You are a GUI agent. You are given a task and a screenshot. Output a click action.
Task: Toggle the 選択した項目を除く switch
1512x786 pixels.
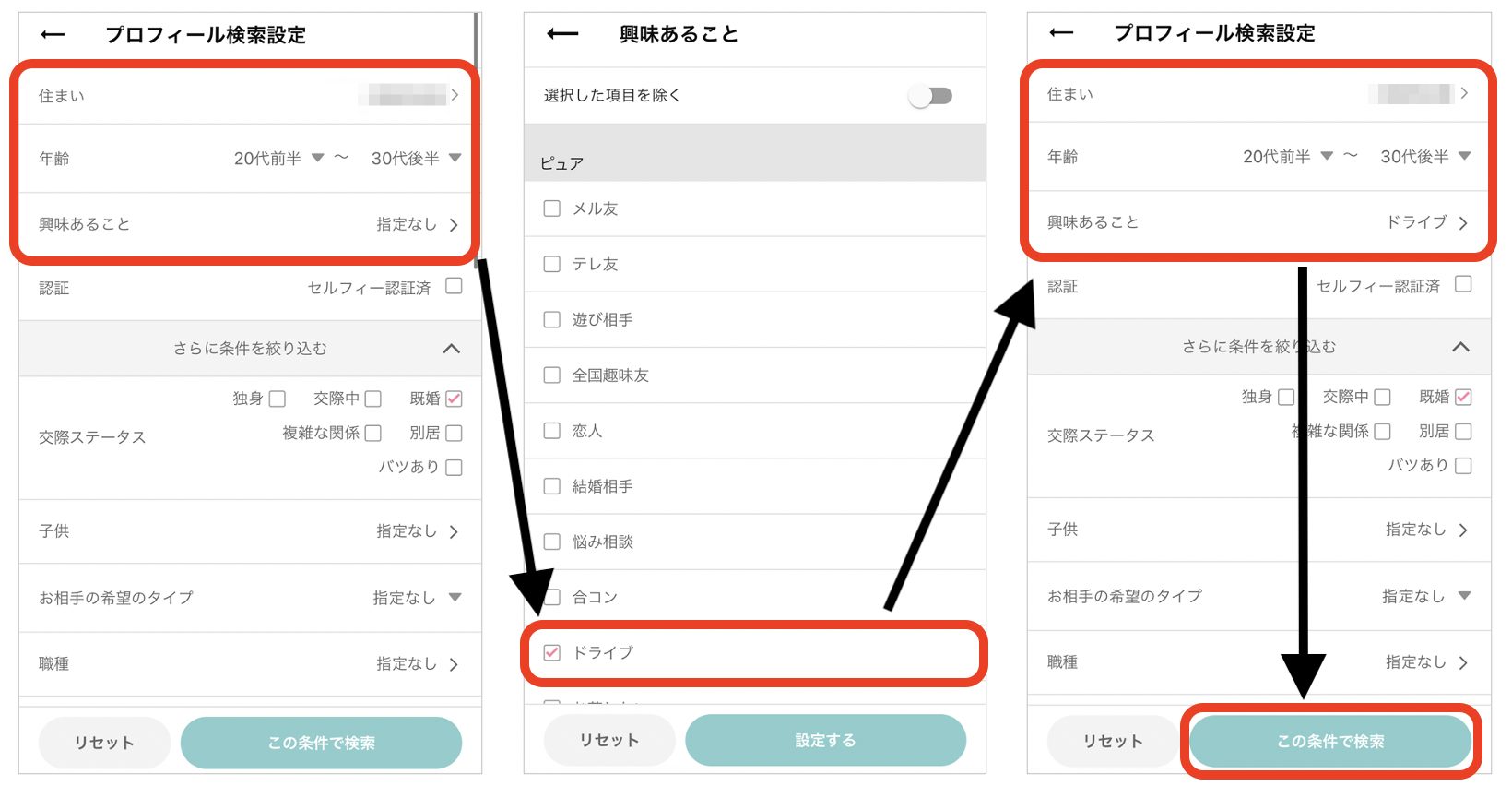[930, 96]
